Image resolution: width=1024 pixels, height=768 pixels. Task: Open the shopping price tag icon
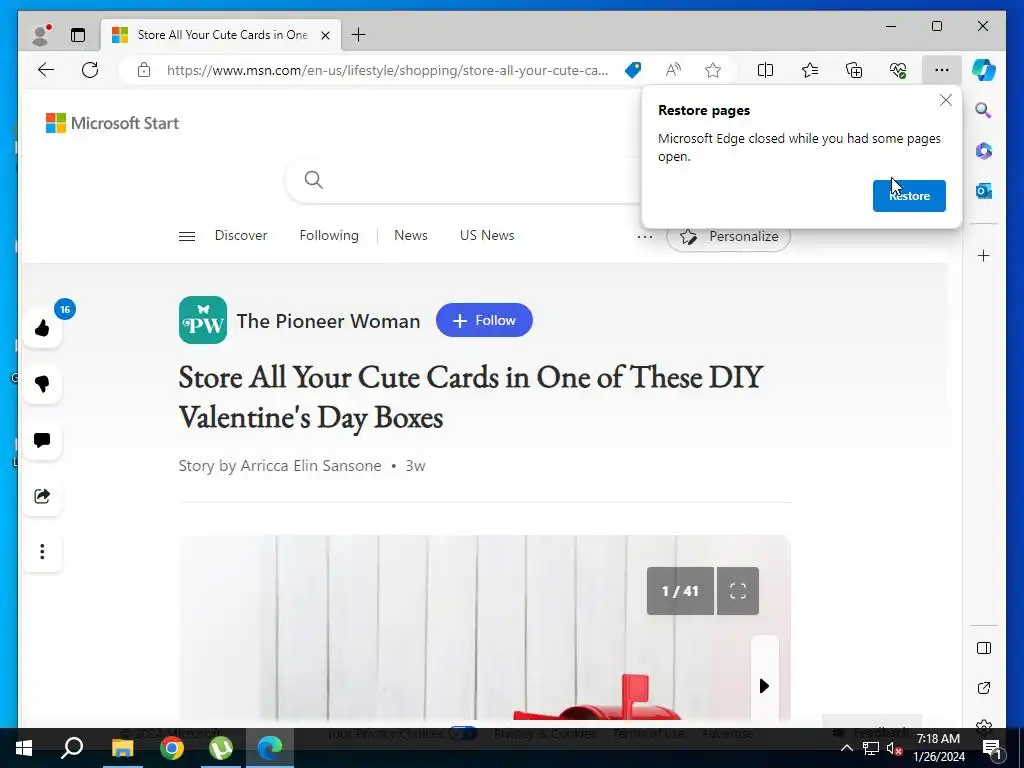[x=633, y=70]
